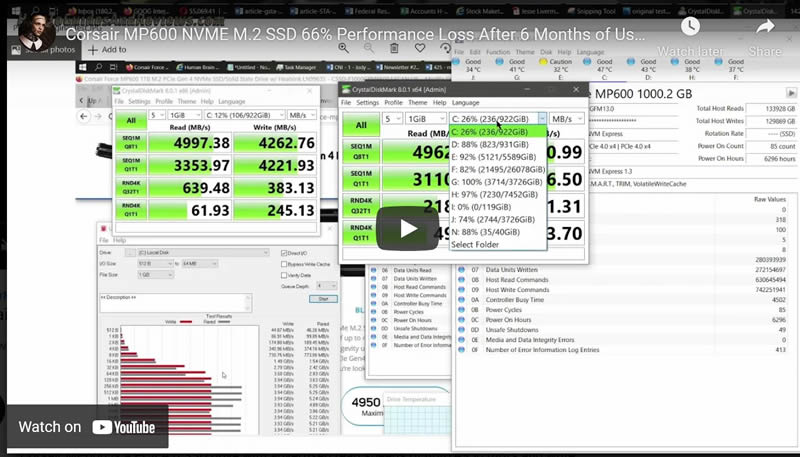Click the green All benchmark button
Viewport: 800px width, 457px height.
131,120
